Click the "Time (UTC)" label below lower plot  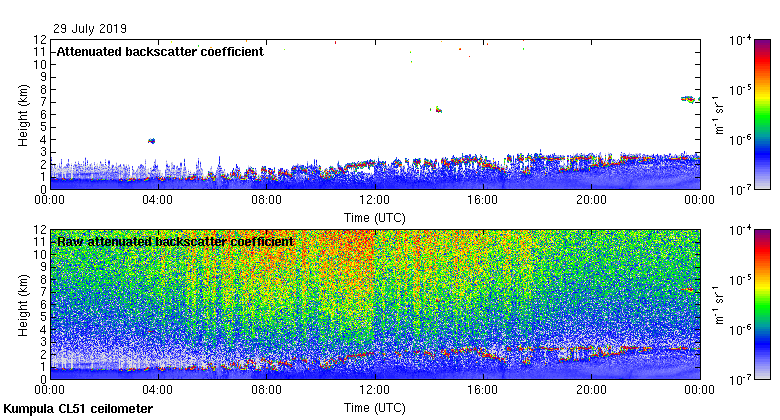[x=375, y=408]
